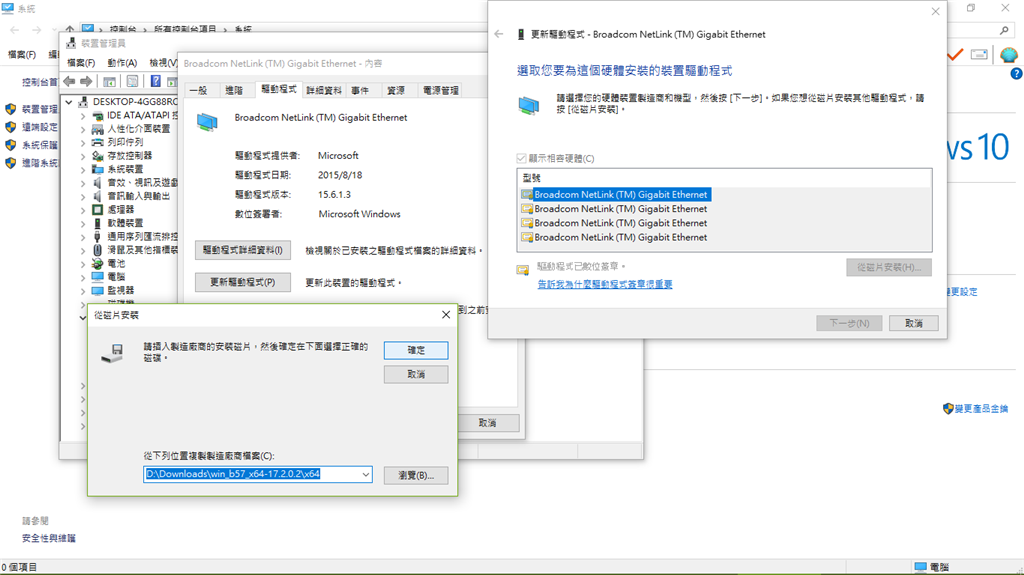This screenshot has width=1024, height=575.
Task: Select the 系統裝置 icon
Action: [97, 169]
